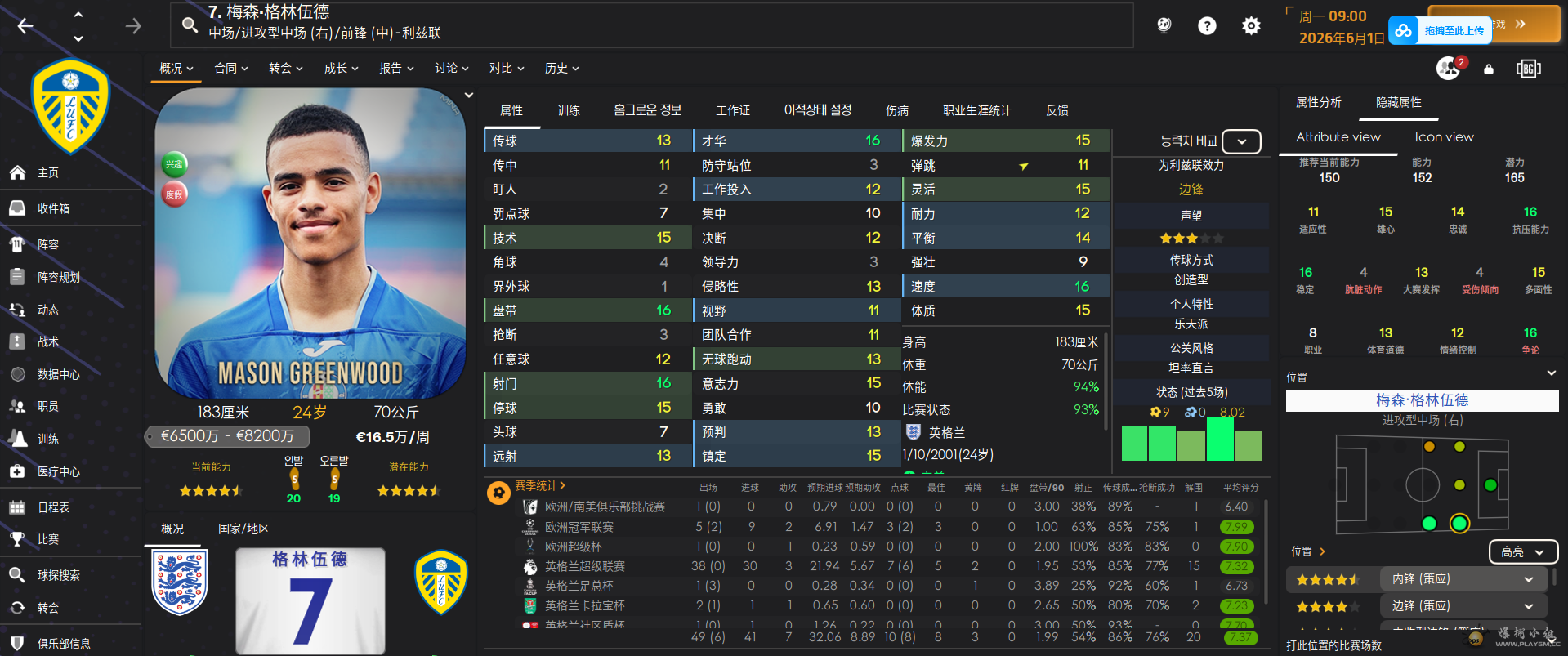
Task: Open the 合同 contract dropdown menu
Action: point(231,69)
